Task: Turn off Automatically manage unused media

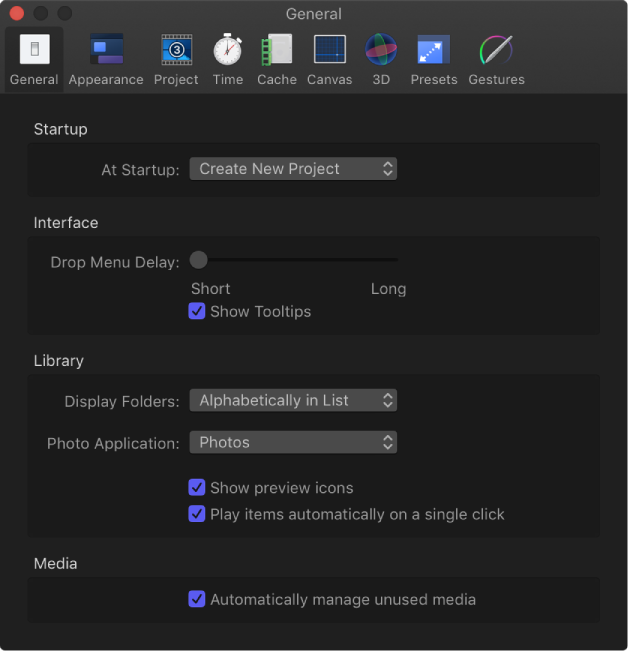Action: pos(197,599)
